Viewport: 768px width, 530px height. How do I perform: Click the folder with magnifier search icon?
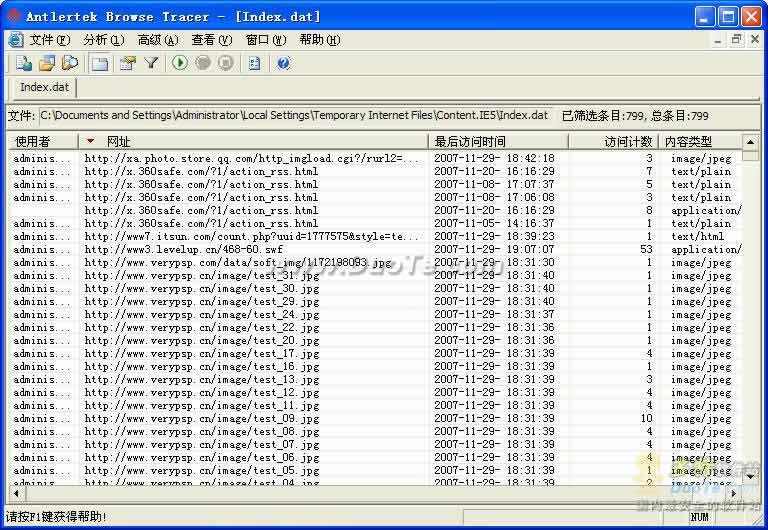70,63
